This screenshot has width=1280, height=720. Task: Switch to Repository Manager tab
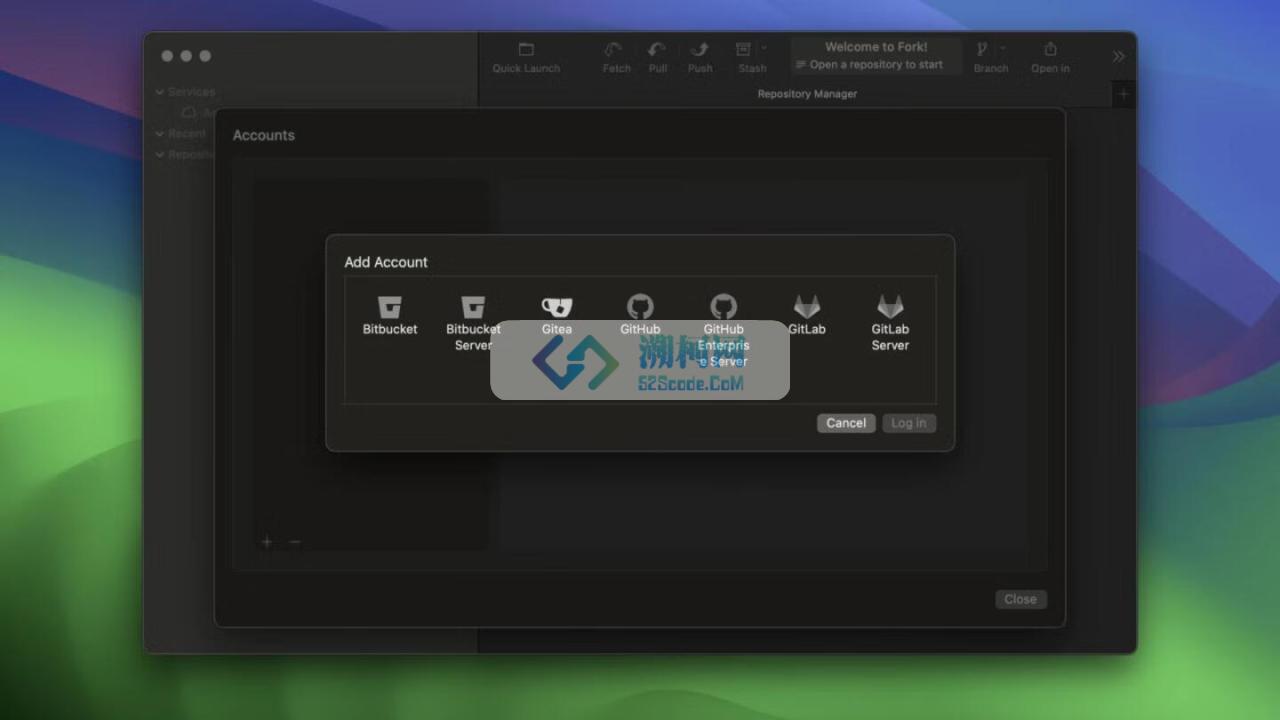click(x=807, y=94)
